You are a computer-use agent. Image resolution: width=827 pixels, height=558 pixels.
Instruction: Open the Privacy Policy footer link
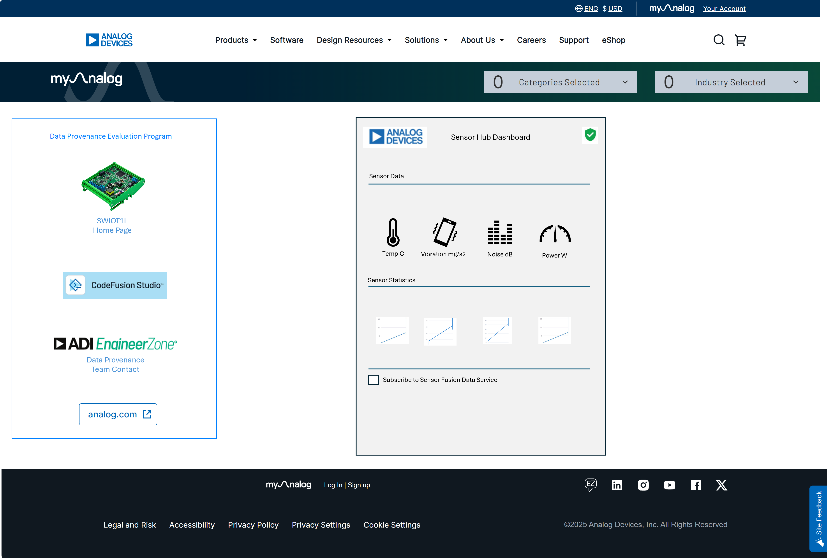253,525
